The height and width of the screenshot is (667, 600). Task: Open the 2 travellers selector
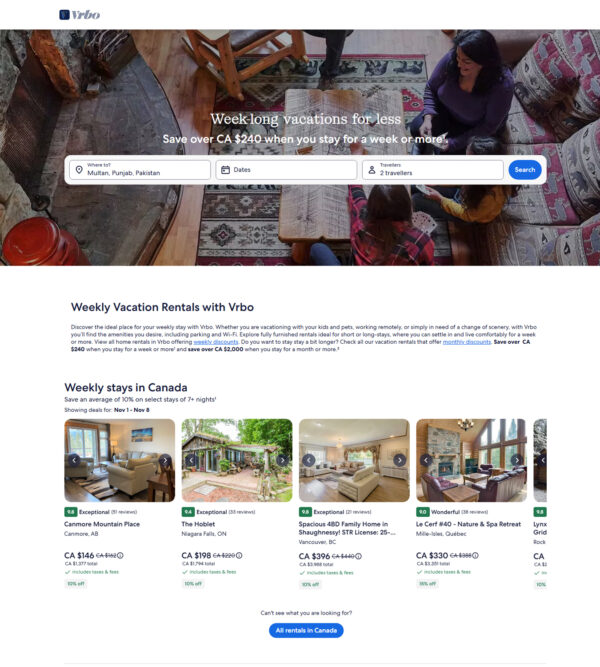click(433, 170)
